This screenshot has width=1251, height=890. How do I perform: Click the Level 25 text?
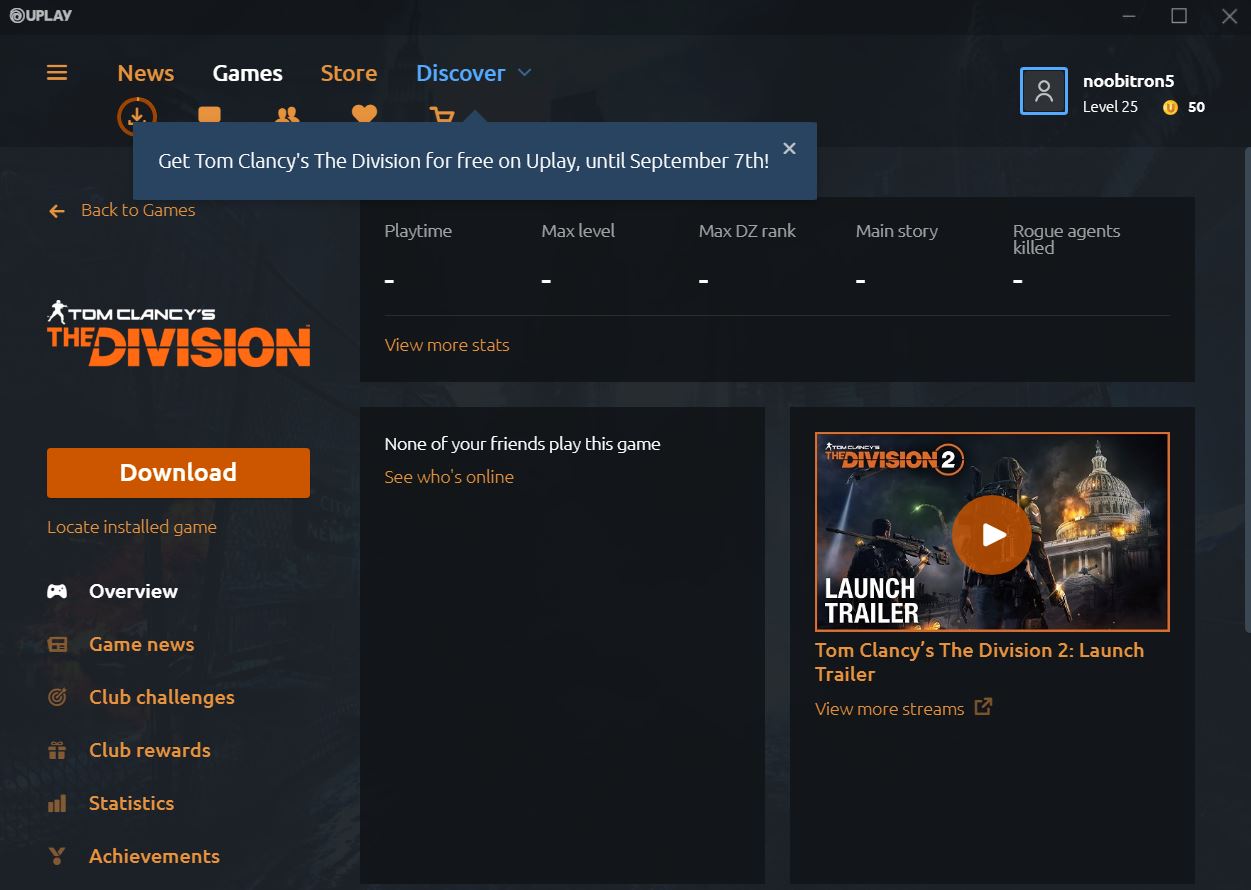(1110, 107)
